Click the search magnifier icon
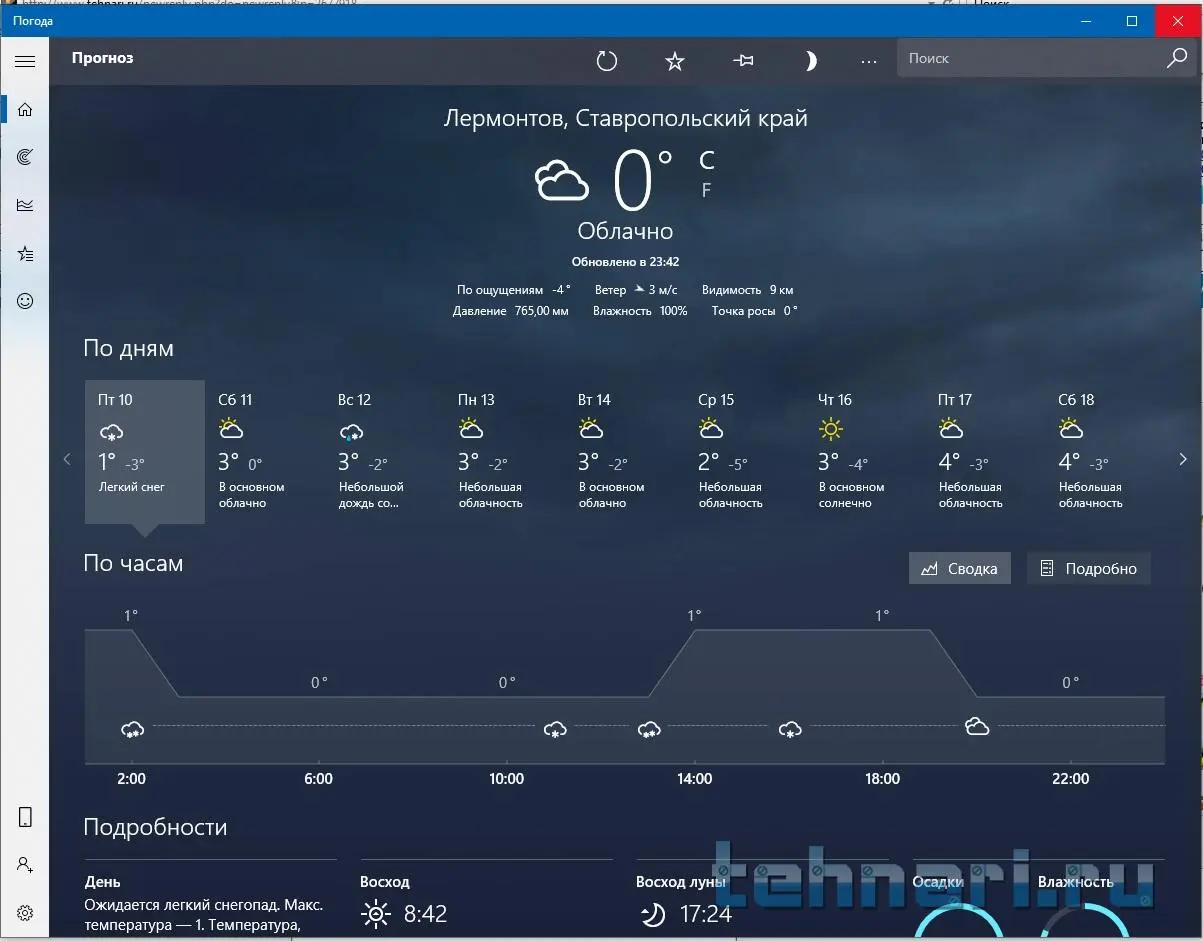Screen dimensions: 1203x941 click(x=1176, y=59)
